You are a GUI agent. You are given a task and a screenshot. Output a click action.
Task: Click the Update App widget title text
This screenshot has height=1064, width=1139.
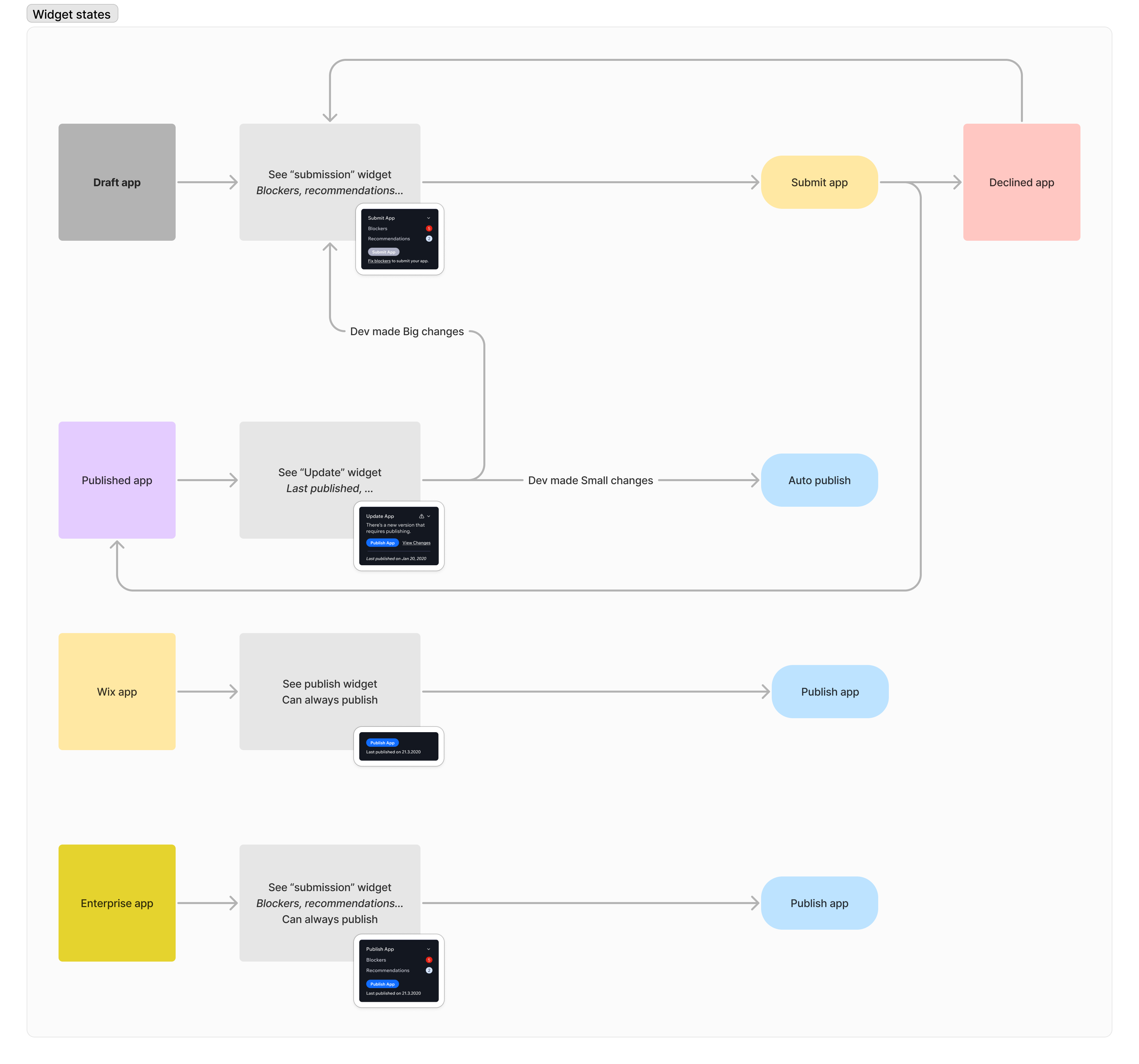click(x=380, y=516)
